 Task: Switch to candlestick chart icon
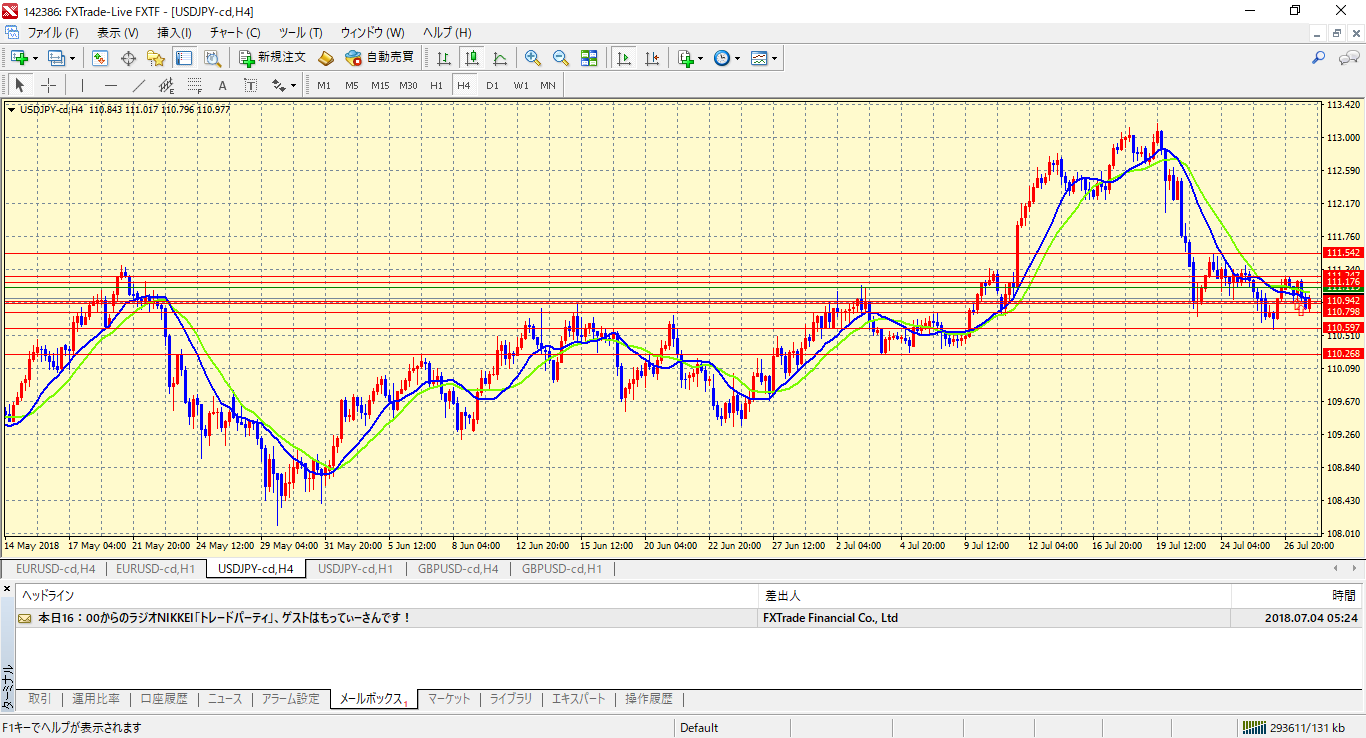tap(471, 58)
